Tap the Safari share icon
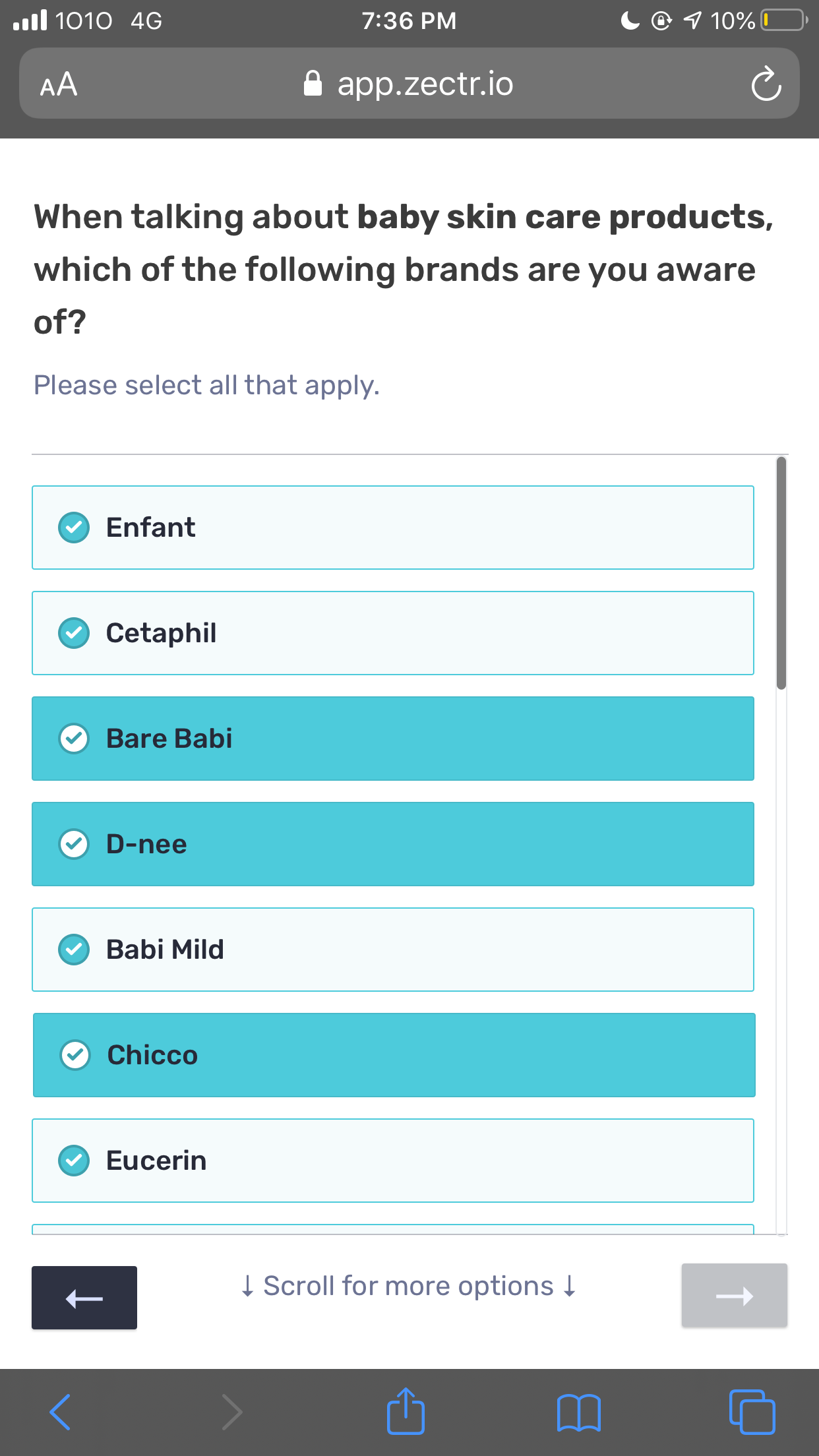This screenshot has height=1456, width=819. pyautogui.click(x=406, y=1411)
